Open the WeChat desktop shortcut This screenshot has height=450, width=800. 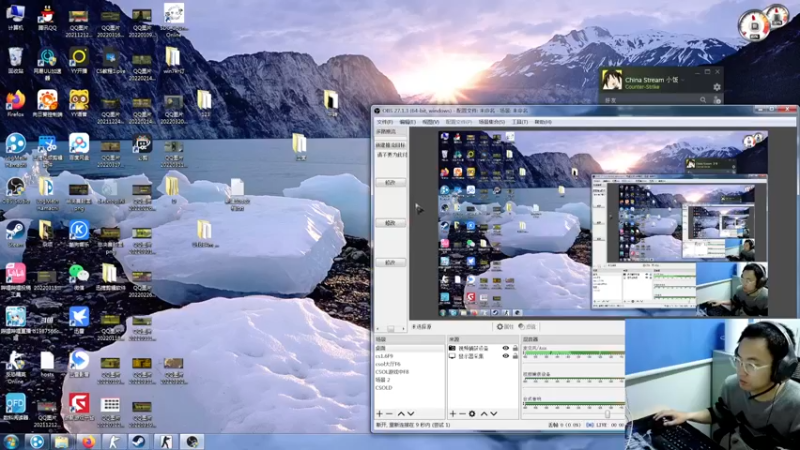coord(79,277)
